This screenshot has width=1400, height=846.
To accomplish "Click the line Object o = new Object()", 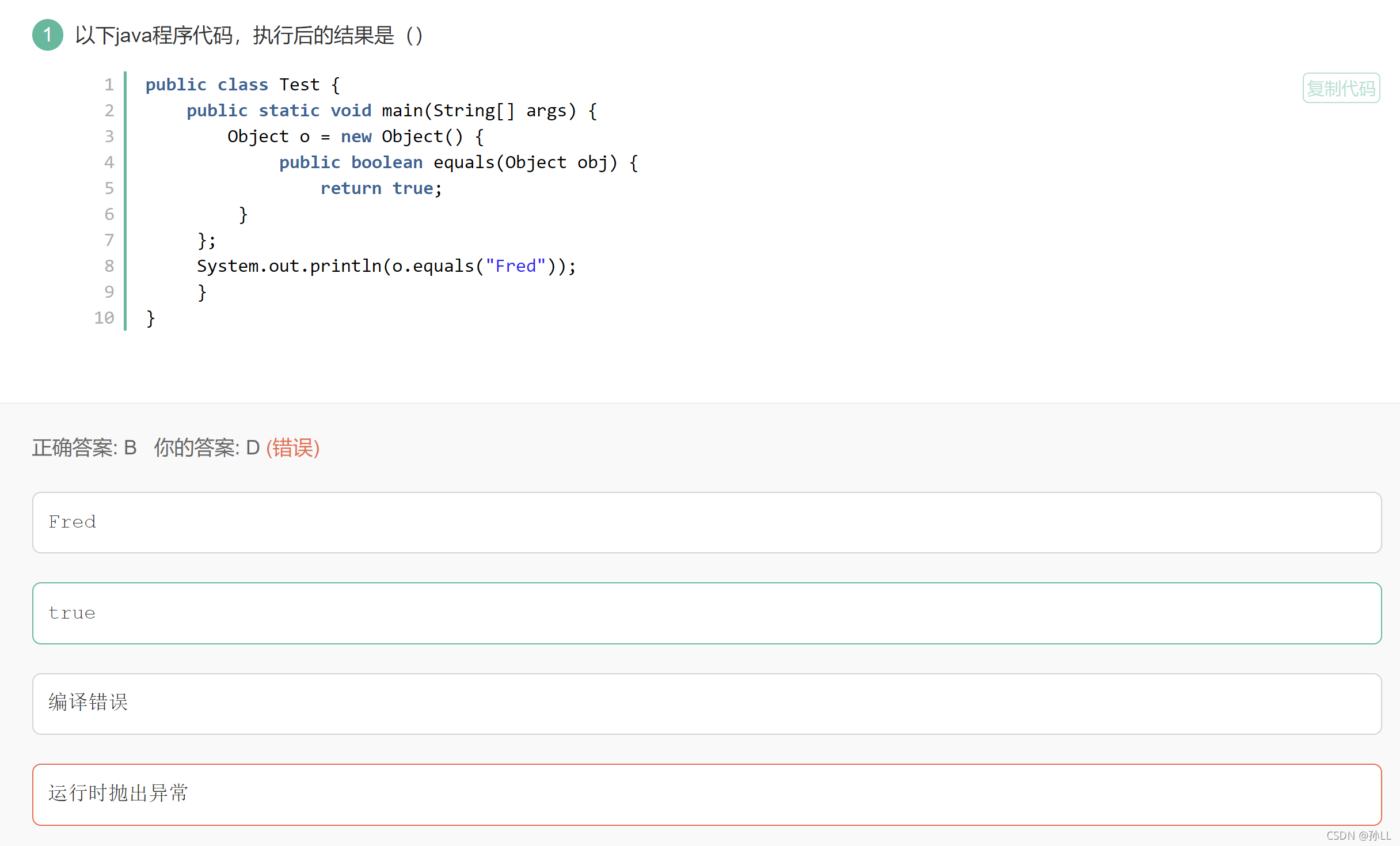I will coord(356,136).
